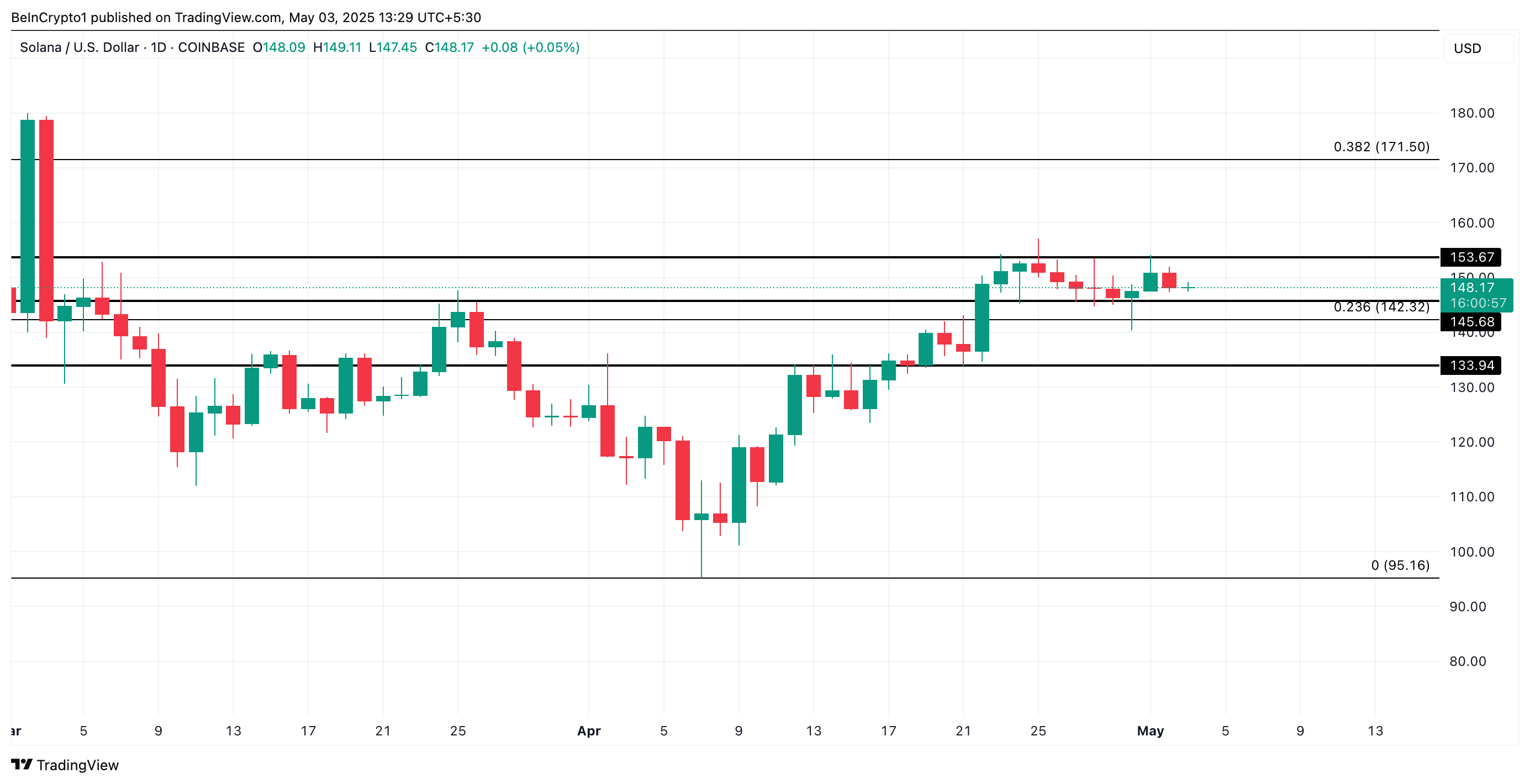Click the 153.67 price level label
Viewport: 1530px width, 784px height.
pos(1471,257)
